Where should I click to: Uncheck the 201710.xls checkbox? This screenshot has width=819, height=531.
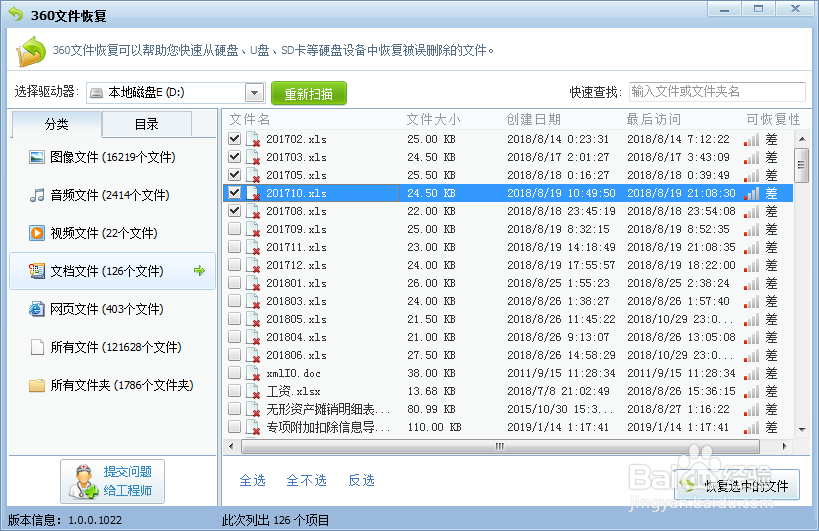click(x=235, y=193)
